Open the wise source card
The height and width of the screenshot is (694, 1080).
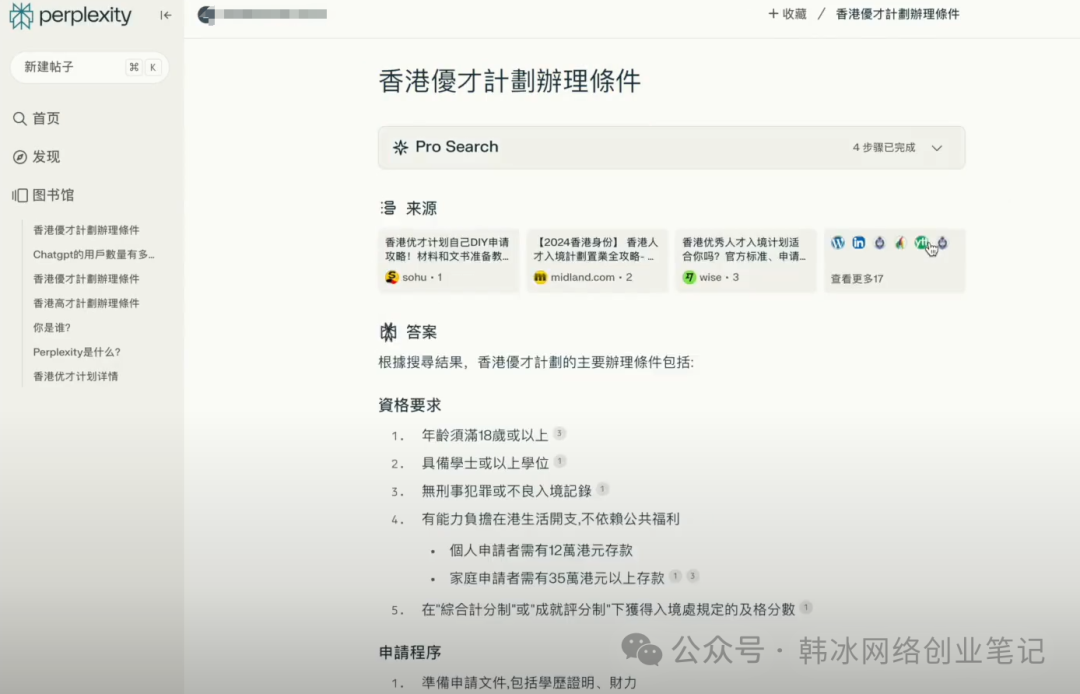[745, 260]
